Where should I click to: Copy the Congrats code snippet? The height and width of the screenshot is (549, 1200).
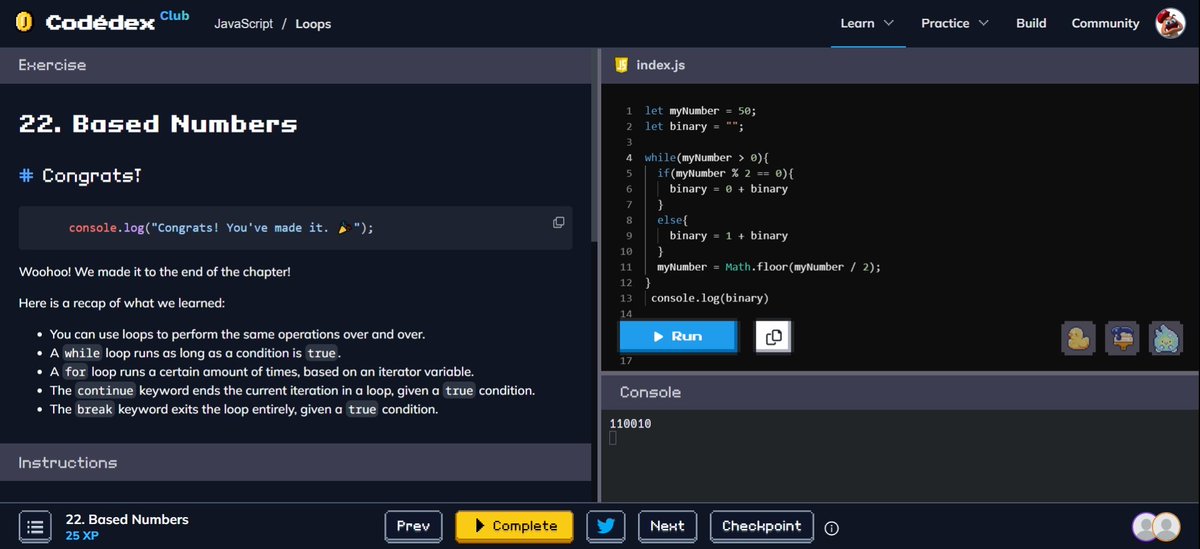click(559, 222)
